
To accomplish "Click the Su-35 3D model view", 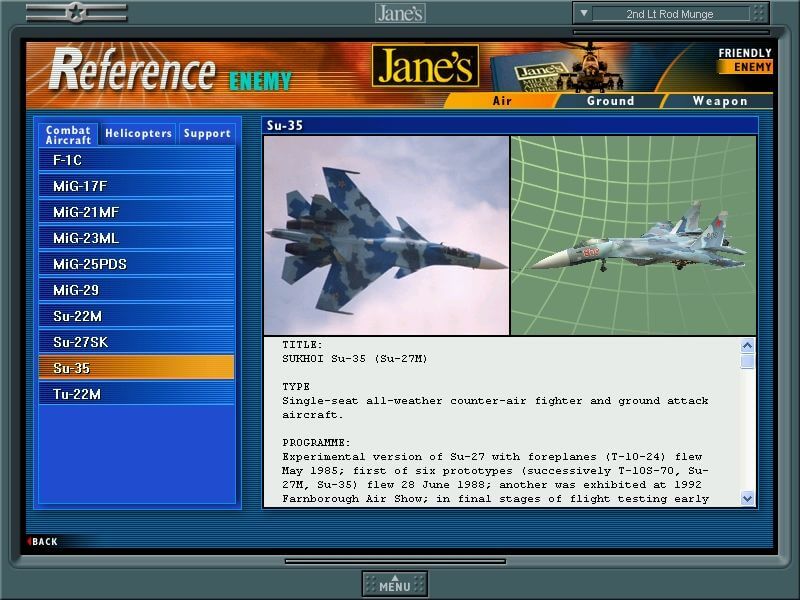I will pyautogui.click(x=633, y=235).
